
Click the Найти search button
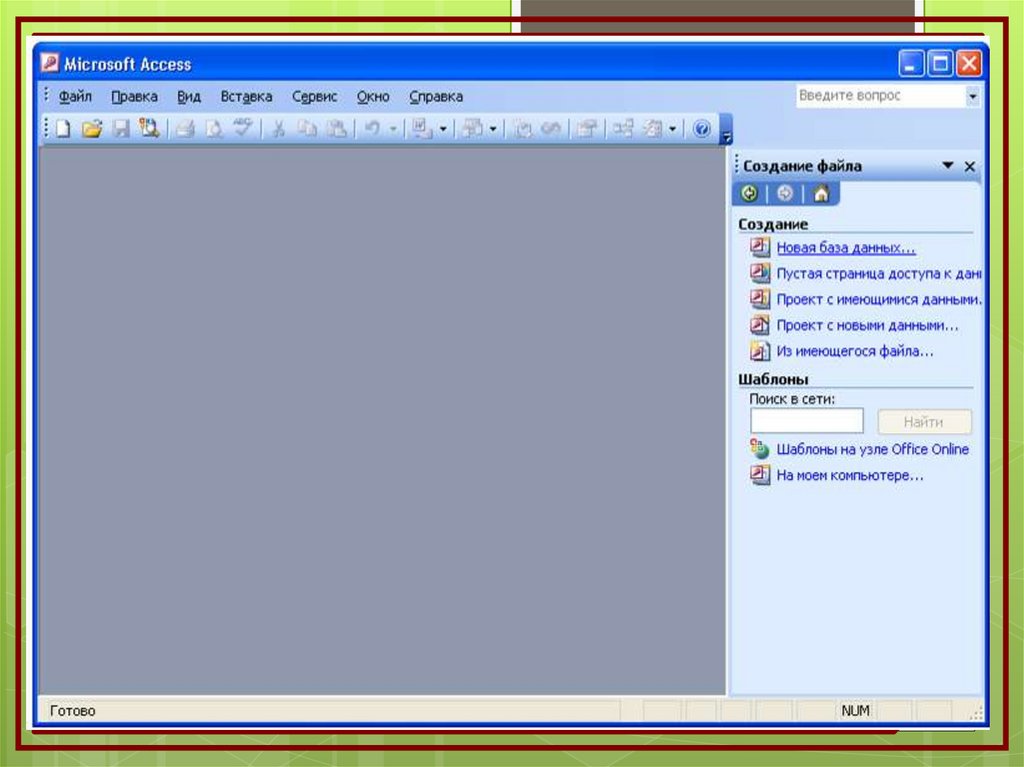pyautogui.click(x=924, y=422)
